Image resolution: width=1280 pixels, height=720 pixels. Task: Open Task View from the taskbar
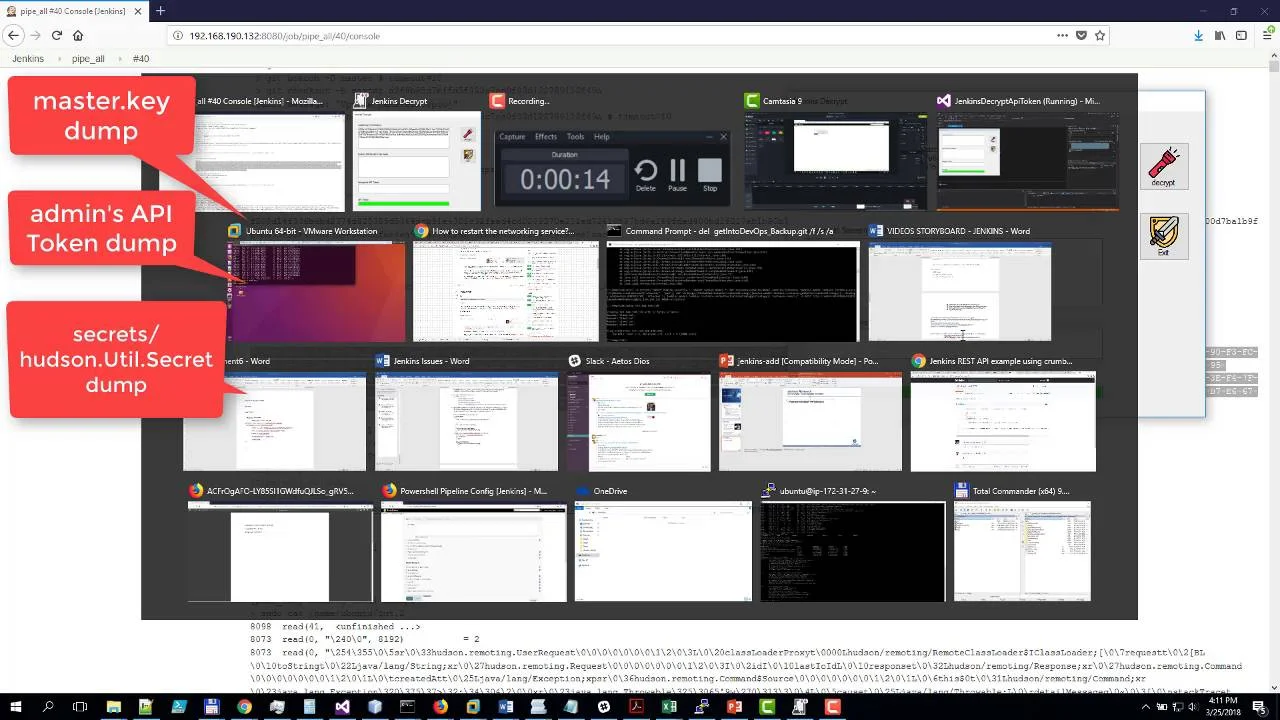(80, 706)
